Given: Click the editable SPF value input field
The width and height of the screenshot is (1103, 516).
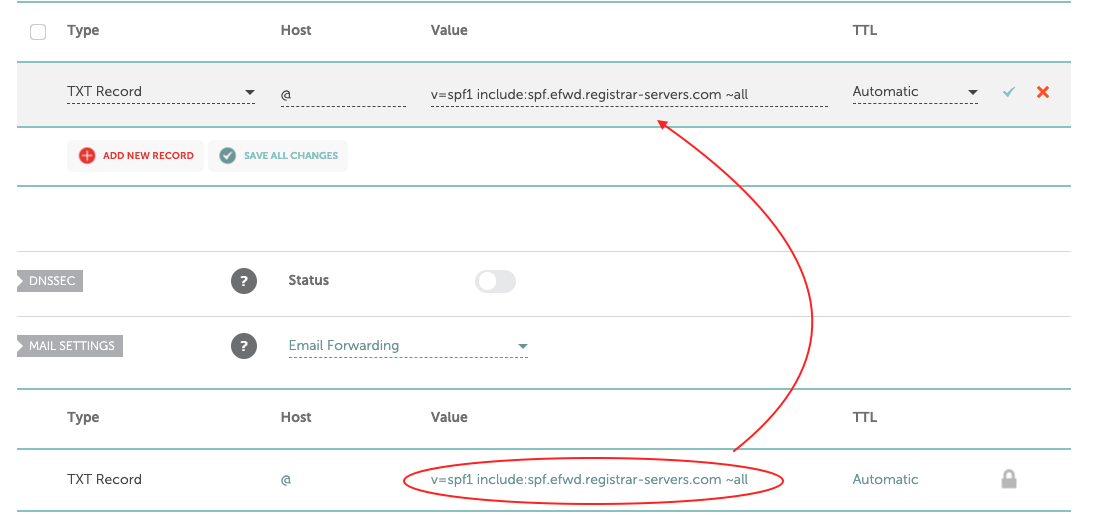Looking at the screenshot, I should click(629, 93).
